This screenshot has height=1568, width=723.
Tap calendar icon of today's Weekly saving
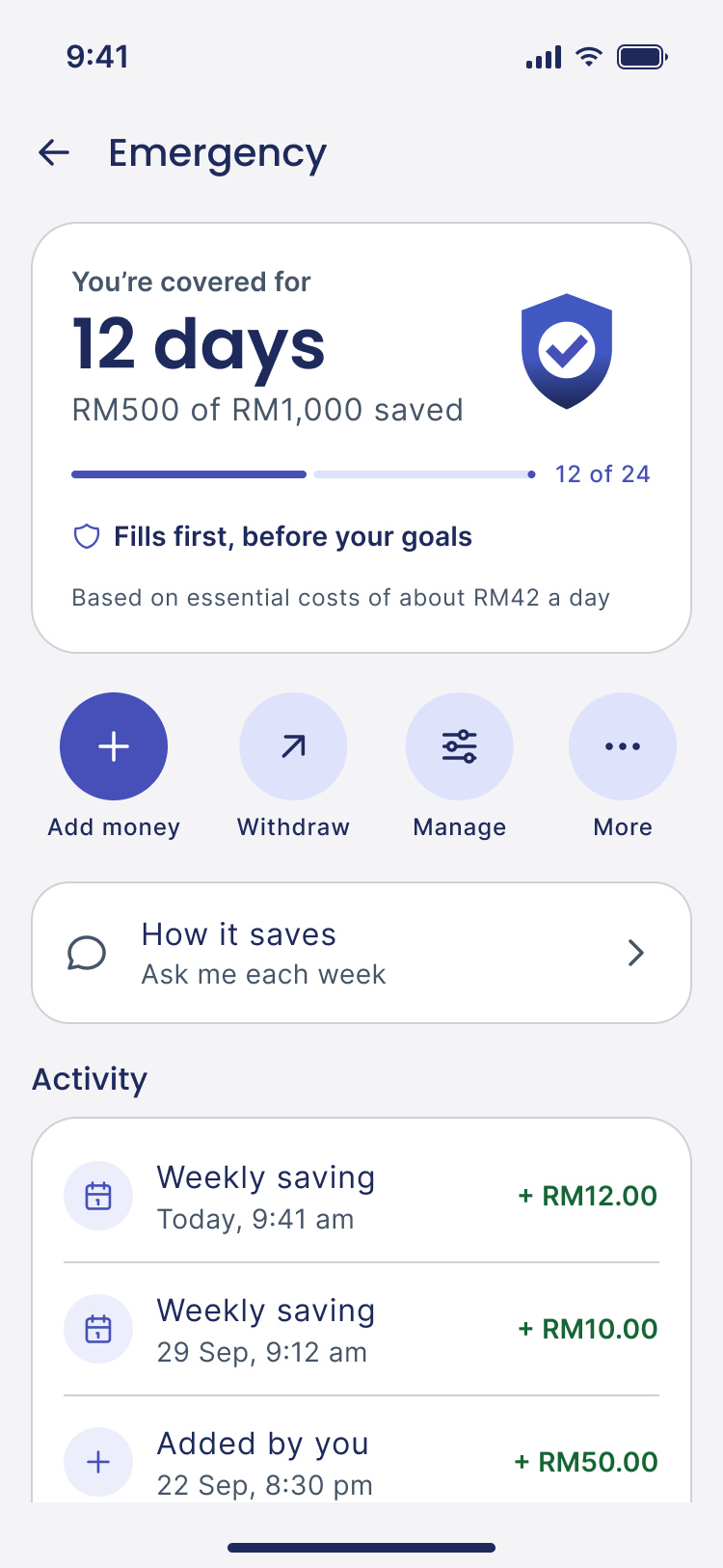(98, 1196)
